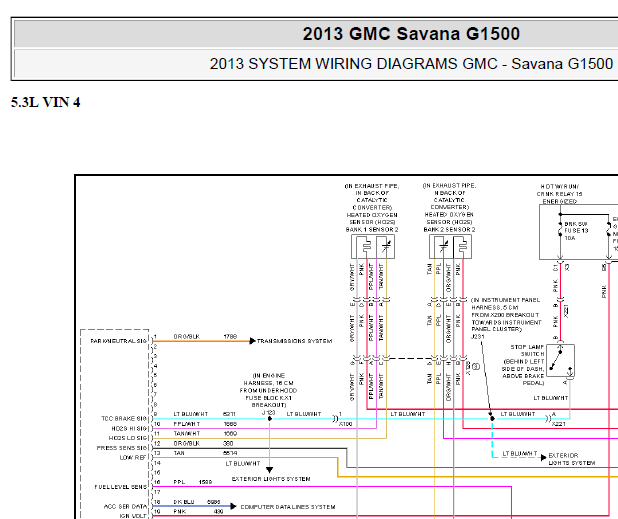Click the down arrowhead below splice J123
The width and height of the screenshot is (618, 519).
(270, 470)
